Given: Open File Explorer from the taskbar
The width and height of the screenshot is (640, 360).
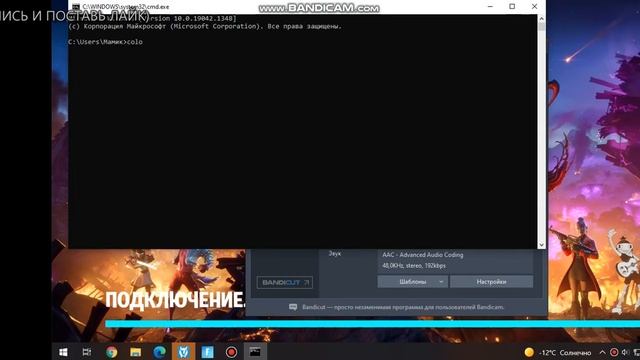Looking at the screenshot, I should tap(136, 352).
